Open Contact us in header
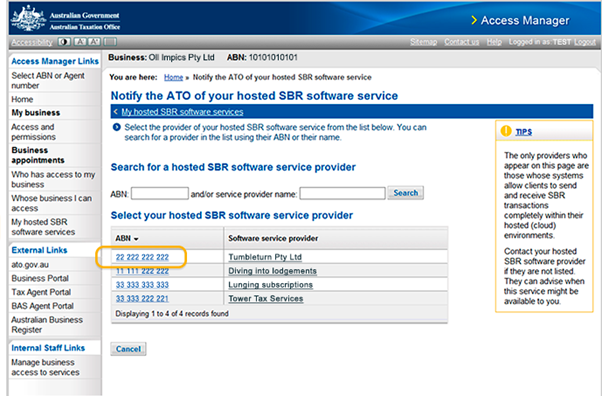 coord(461,41)
